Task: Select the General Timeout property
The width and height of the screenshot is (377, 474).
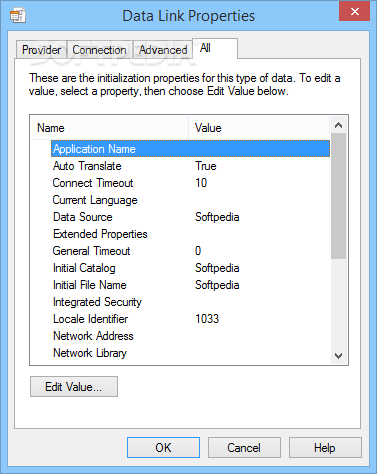Action: [91, 251]
